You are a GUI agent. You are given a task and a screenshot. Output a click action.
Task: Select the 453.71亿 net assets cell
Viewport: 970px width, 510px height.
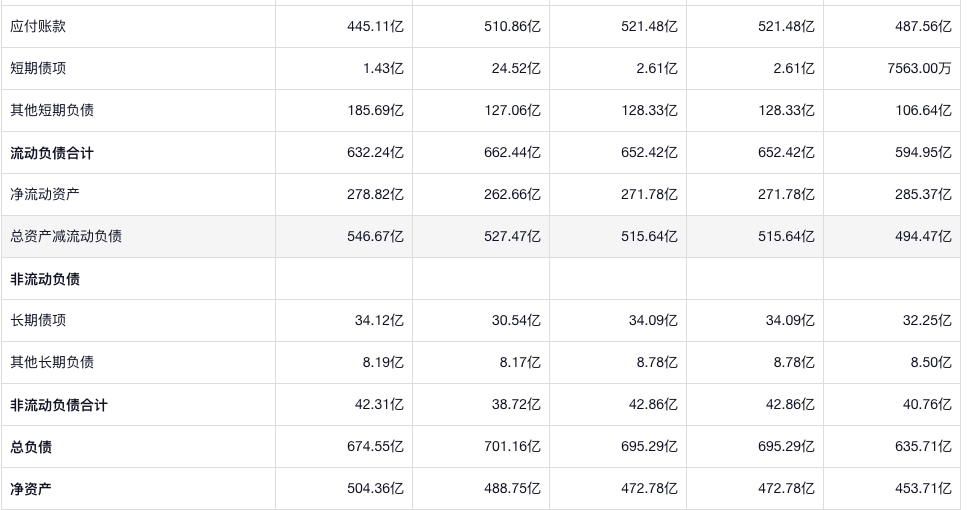coord(923,489)
